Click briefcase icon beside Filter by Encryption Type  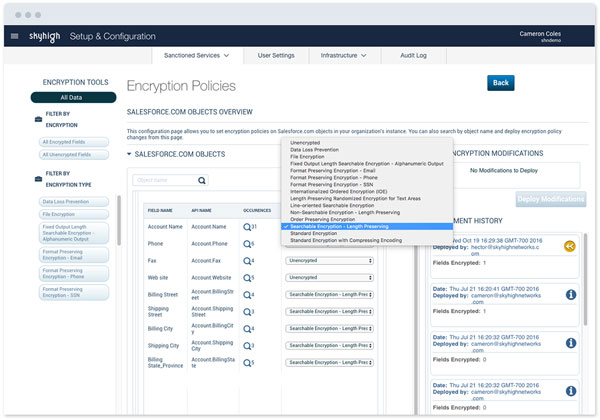tap(38, 179)
